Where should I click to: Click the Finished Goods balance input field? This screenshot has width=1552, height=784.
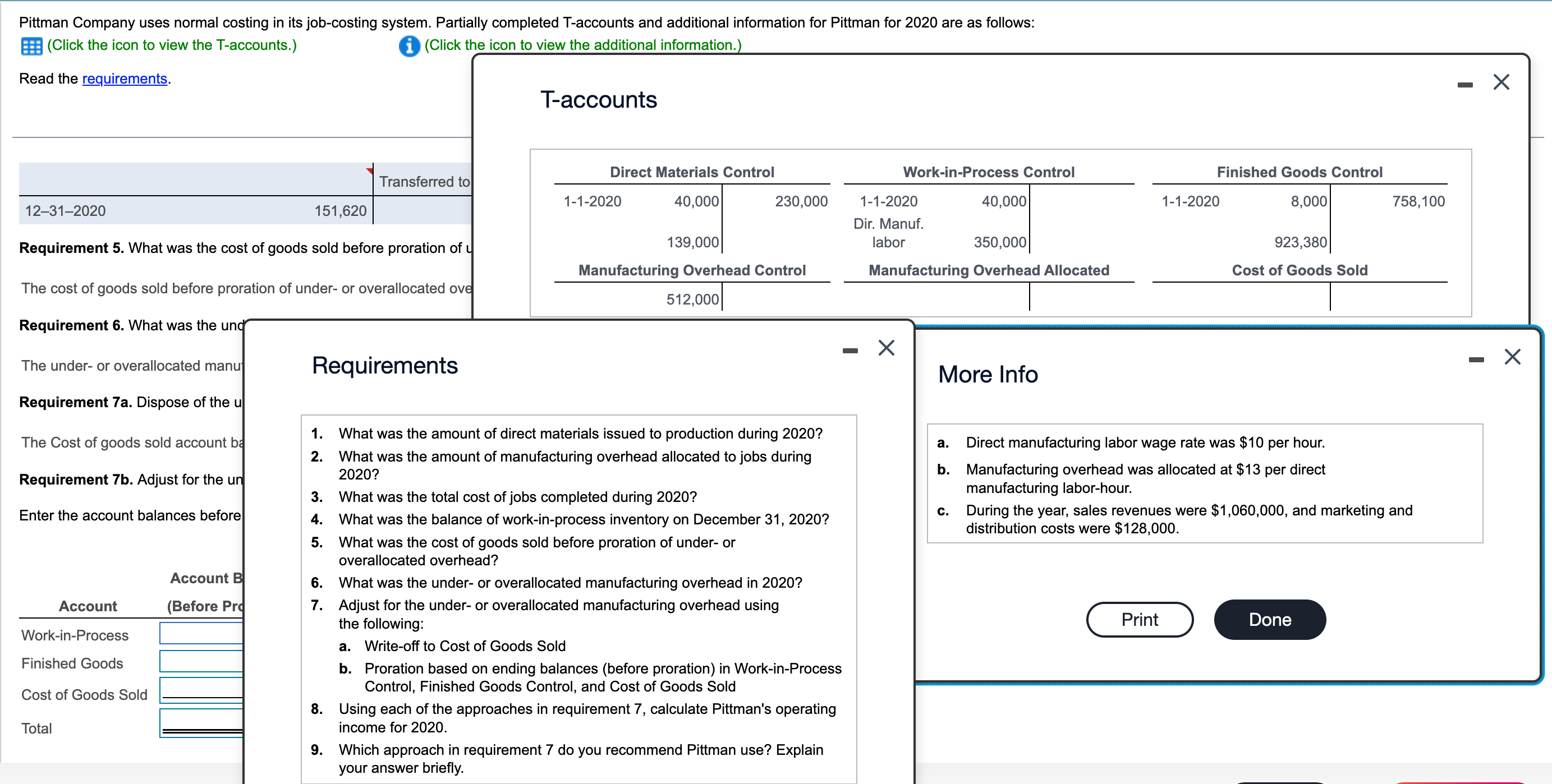(202, 661)
